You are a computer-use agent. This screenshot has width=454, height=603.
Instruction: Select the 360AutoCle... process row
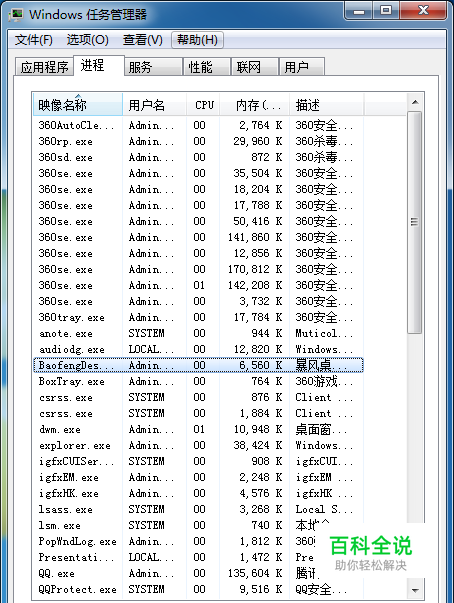tap(198, 125)
